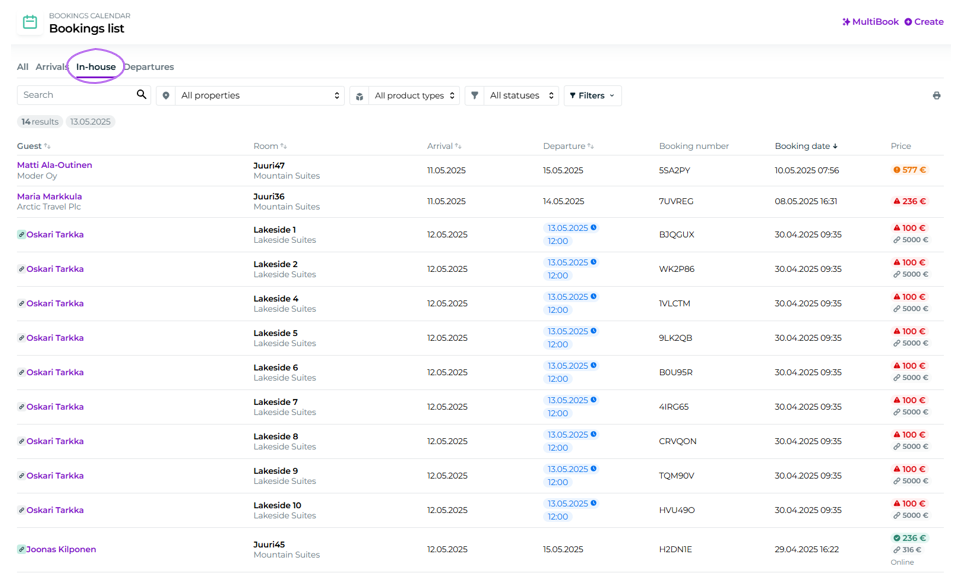
Task: Click booking number TQM90V
Action: 677,475
